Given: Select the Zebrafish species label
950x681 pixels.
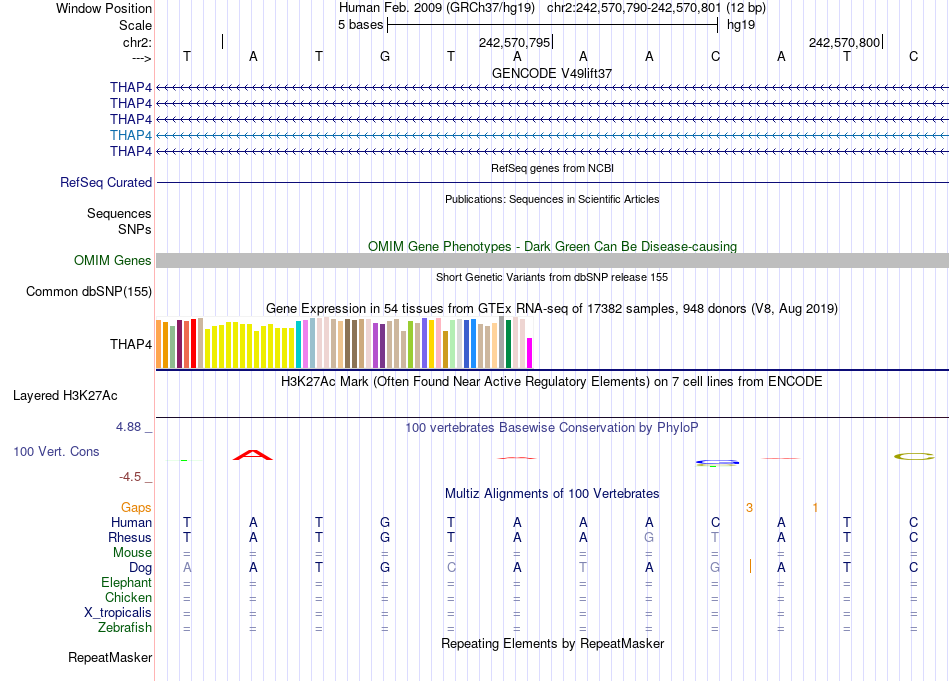Looking at the screenshot, I should (x=125, y=627).
